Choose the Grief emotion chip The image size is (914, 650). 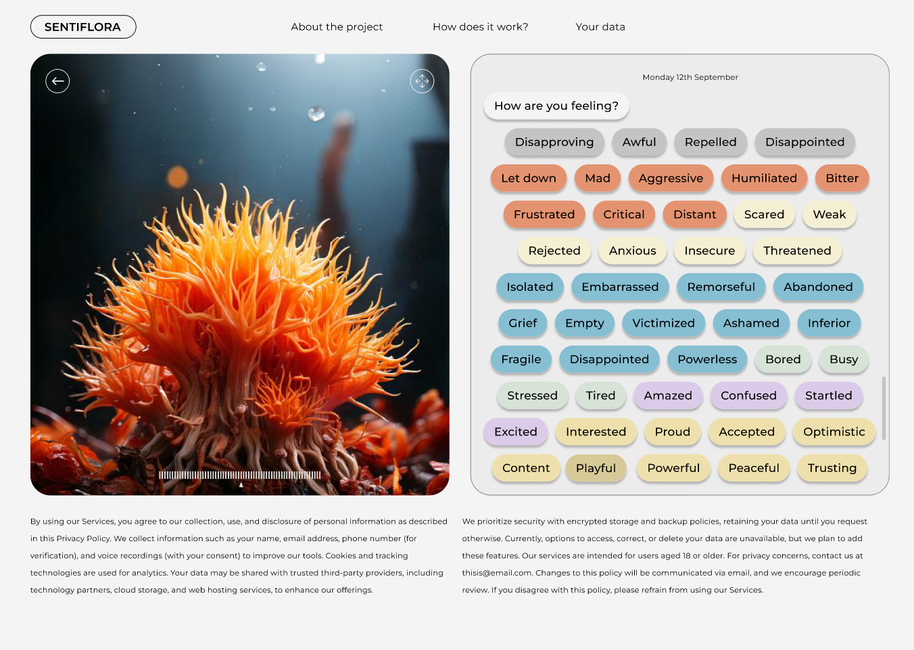click(523, 323)
